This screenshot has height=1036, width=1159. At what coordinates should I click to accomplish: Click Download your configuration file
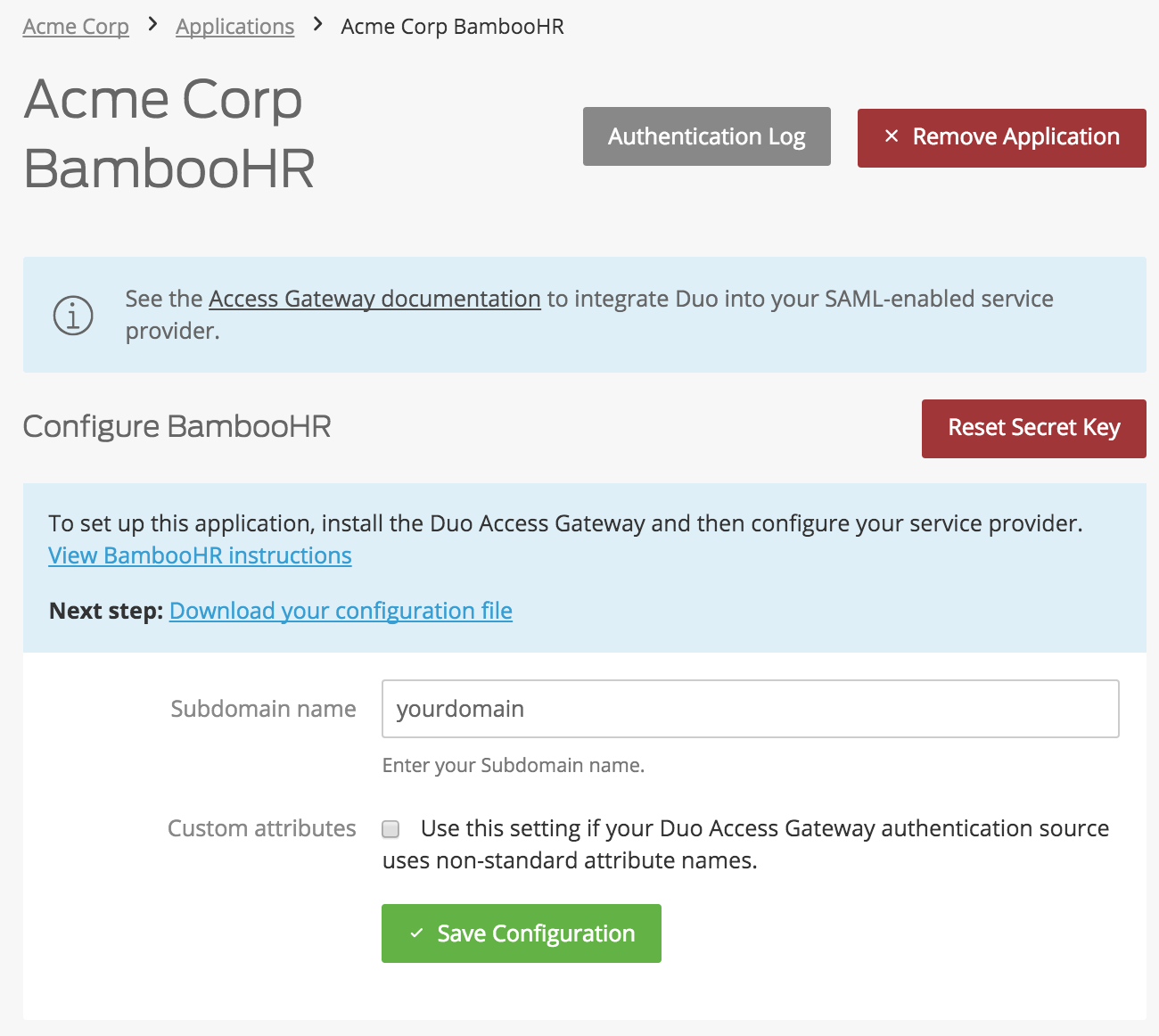point(341,611)
